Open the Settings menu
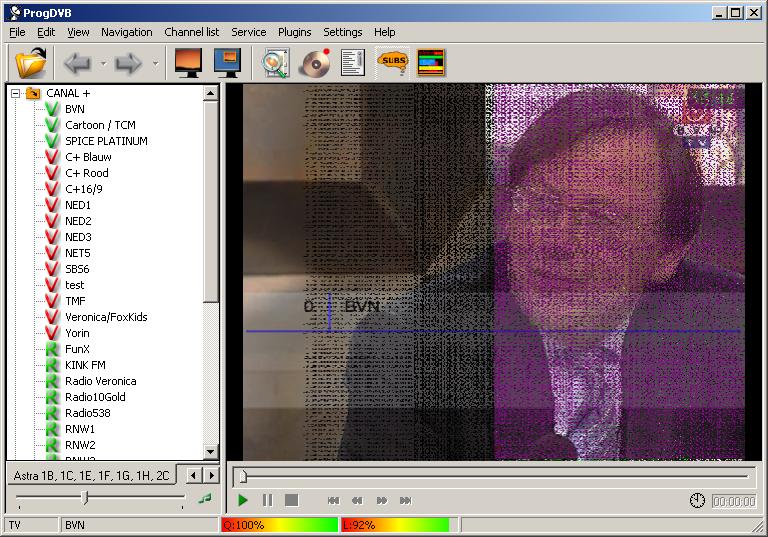The width and height of the screenshot is (768, 537). [342, 32]
